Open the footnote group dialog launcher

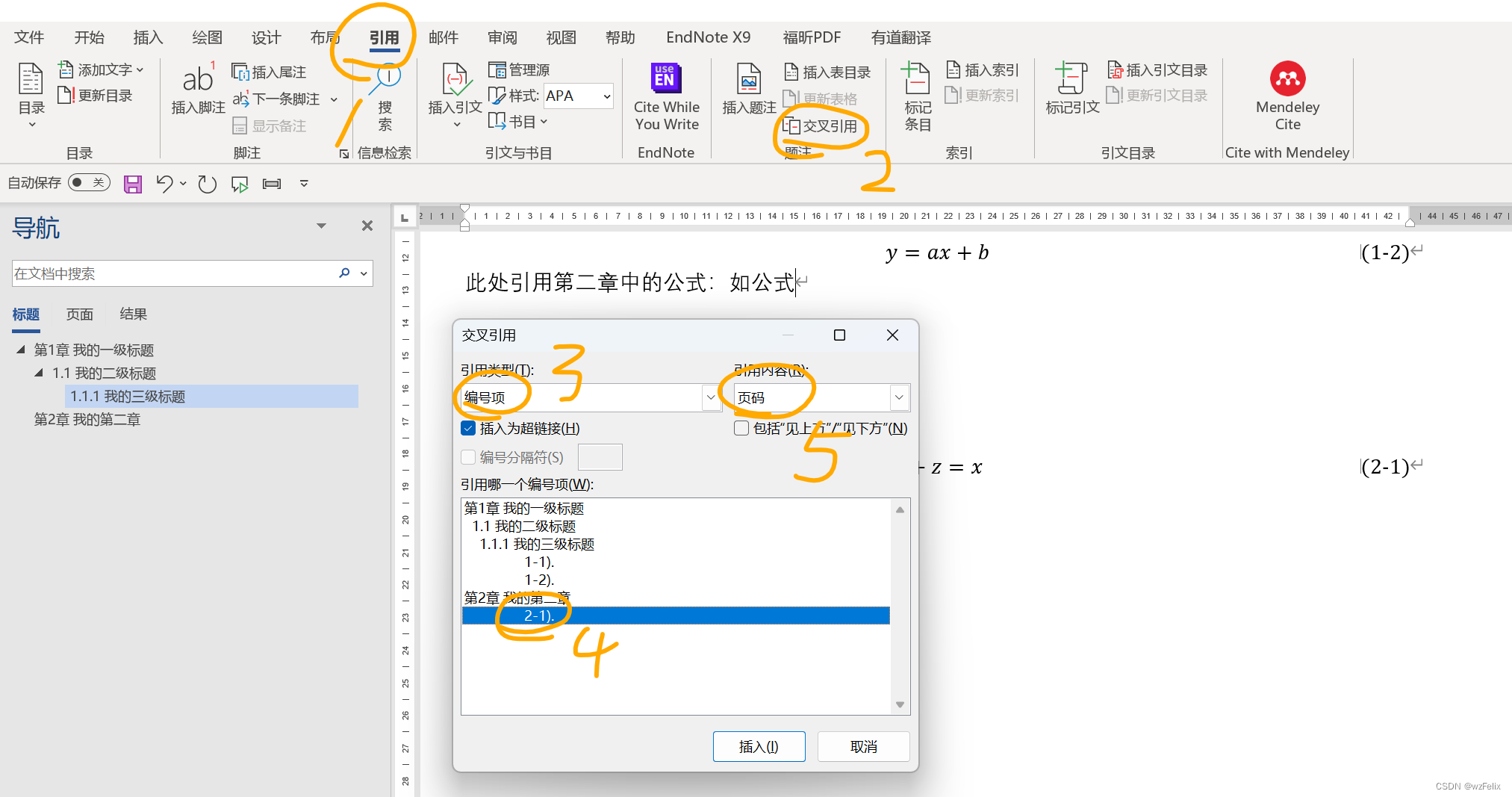pos(343,154)
